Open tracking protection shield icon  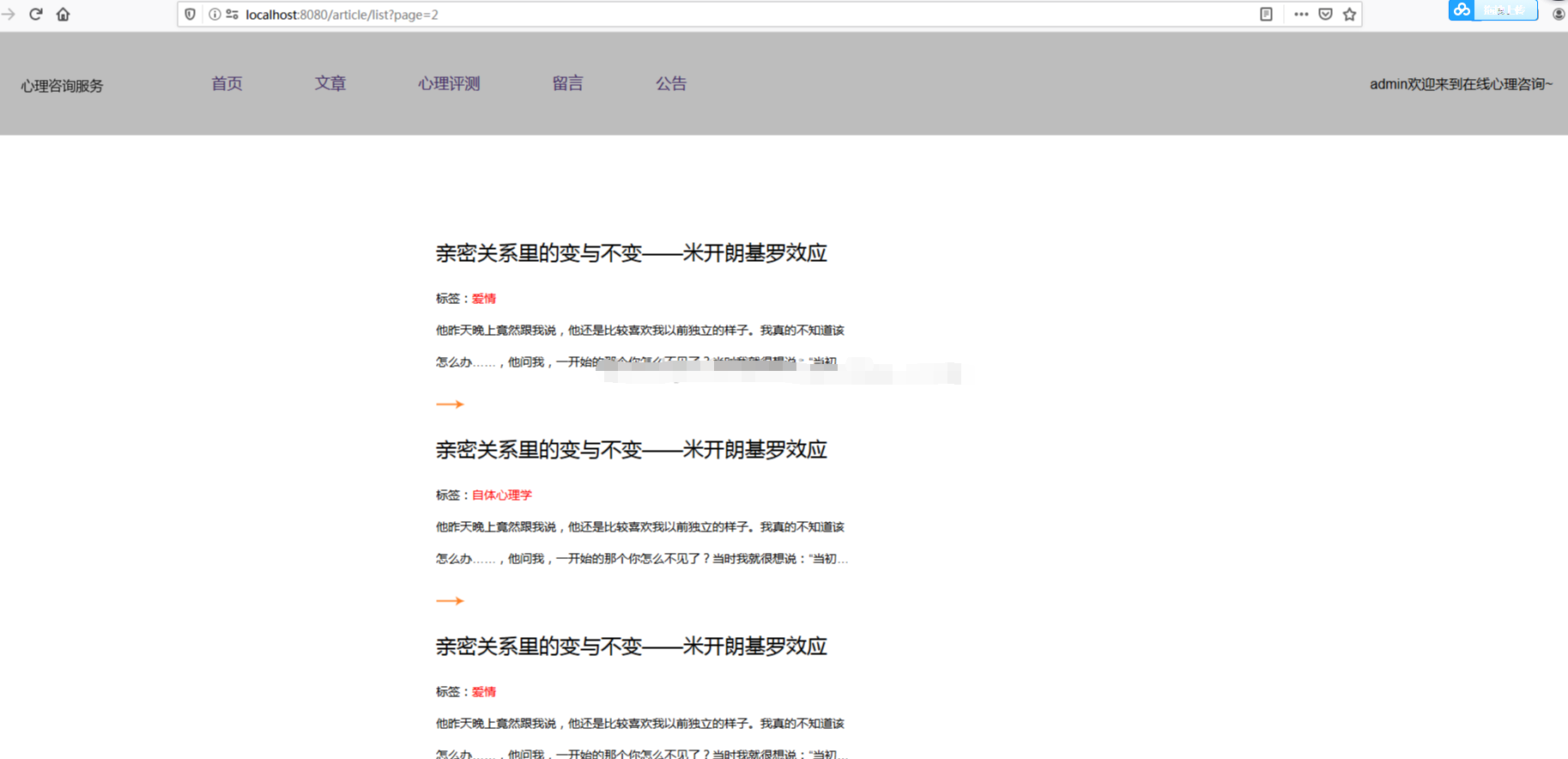191,14
